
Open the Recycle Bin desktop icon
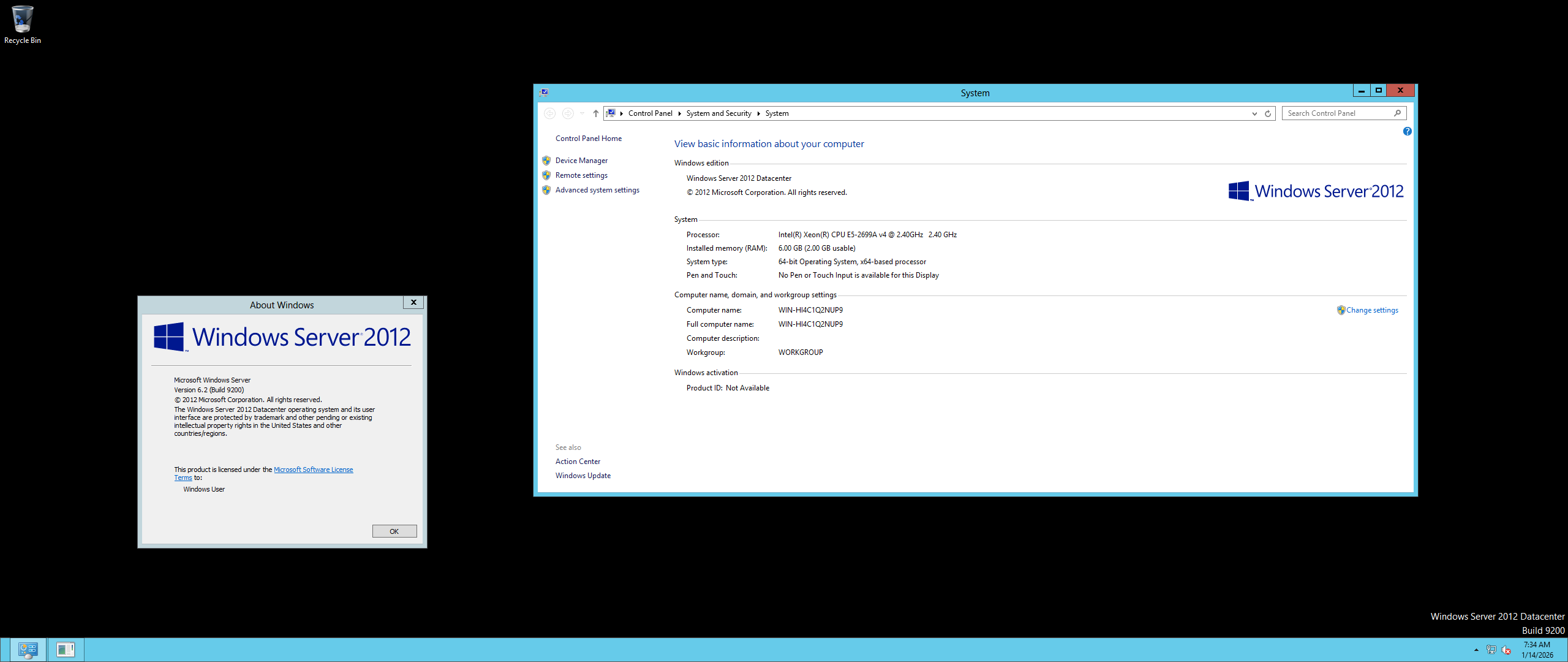coord(22,25)
